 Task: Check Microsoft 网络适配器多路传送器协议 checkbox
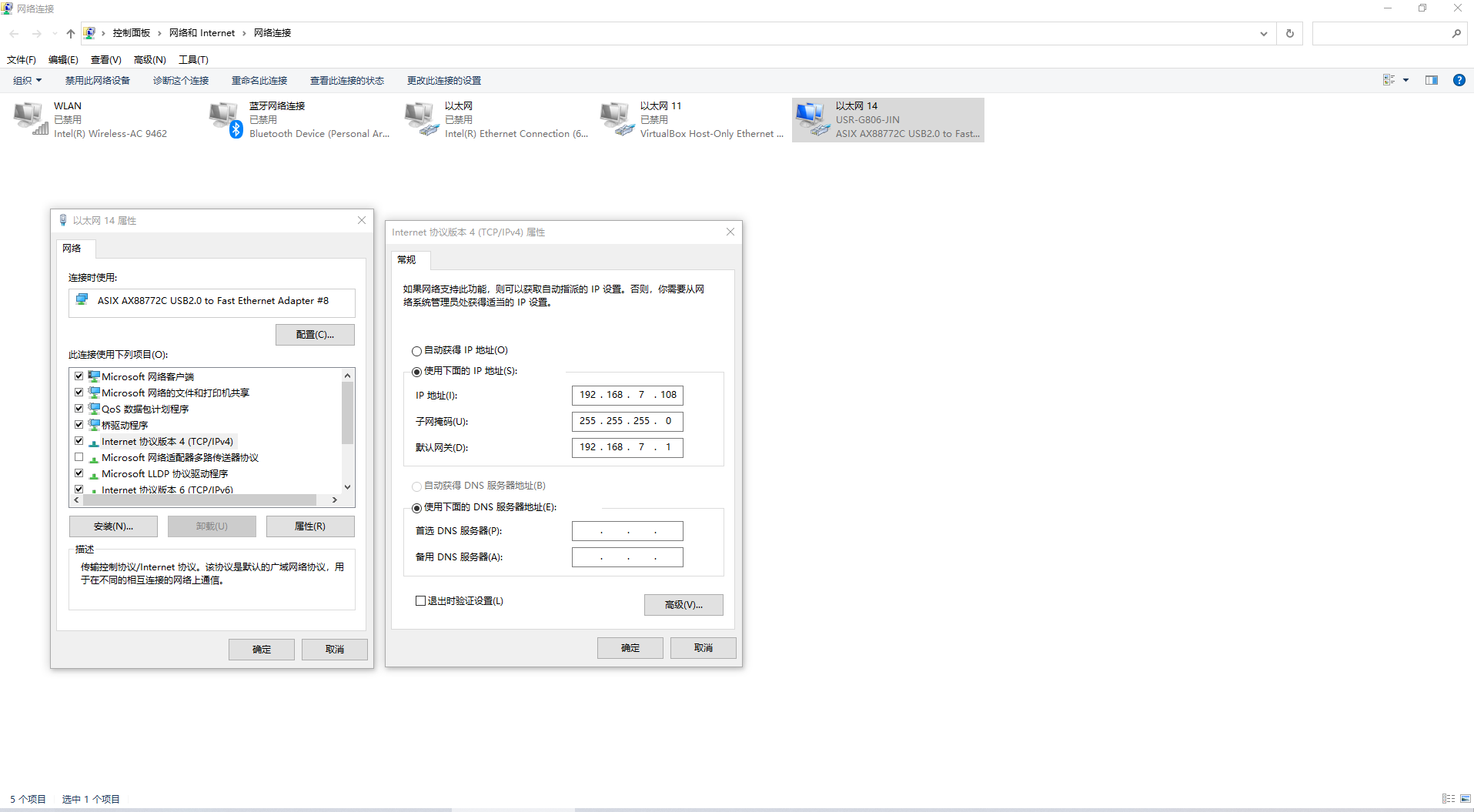[79, 457]
